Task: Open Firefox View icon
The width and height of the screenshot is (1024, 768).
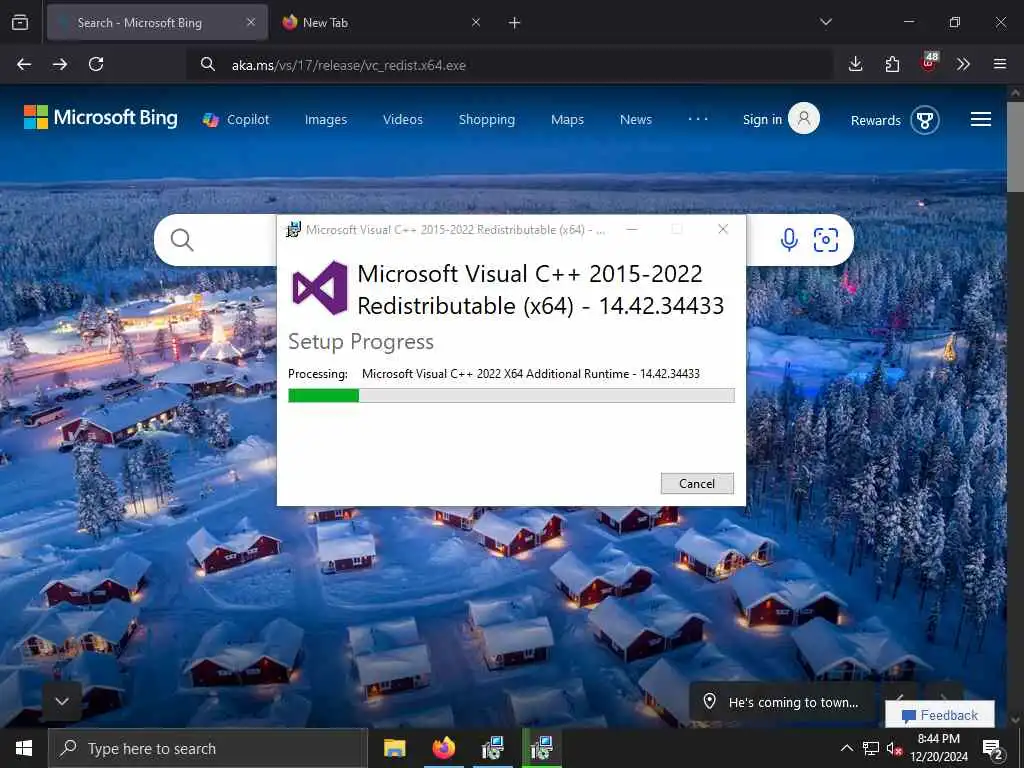Action: point(20,22)
